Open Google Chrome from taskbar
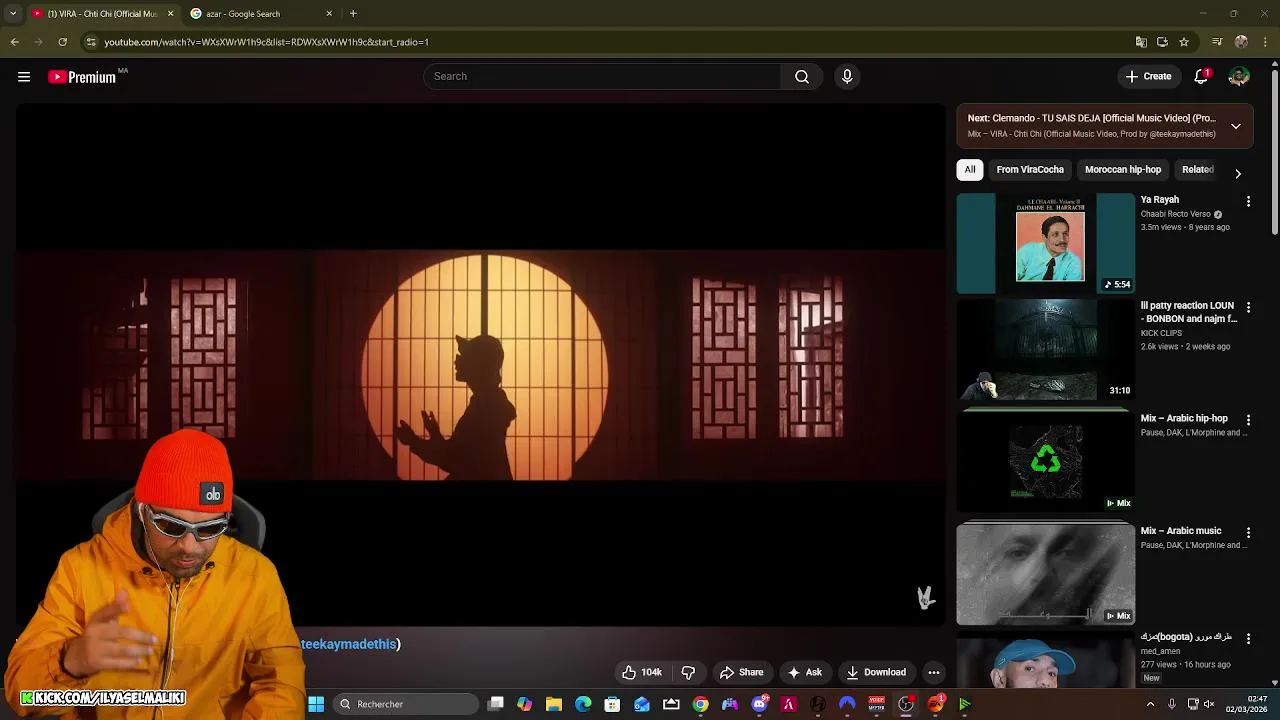This screenshot has height=720, width=1280. [x=700, y=704]
